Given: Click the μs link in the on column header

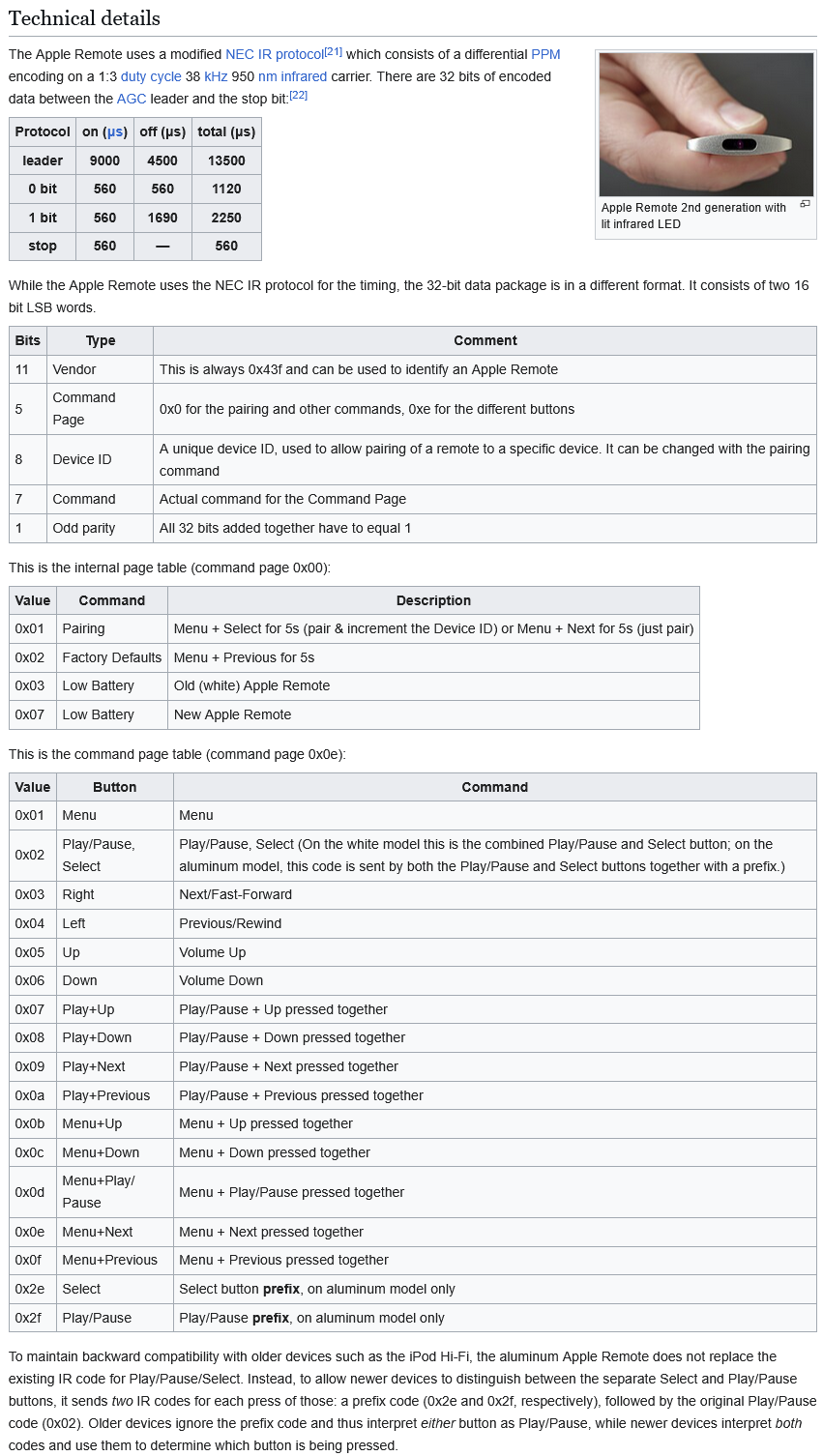Looking at the screenshot, I should [115, 132].
